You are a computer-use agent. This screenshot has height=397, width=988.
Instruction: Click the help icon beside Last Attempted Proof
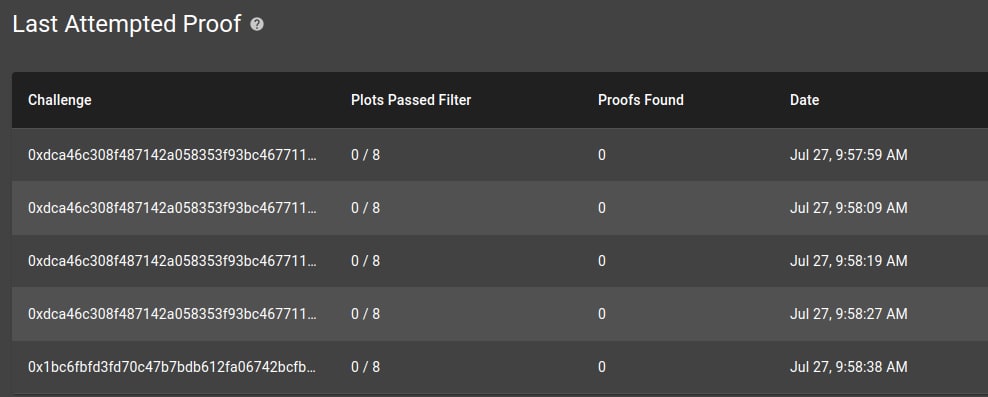point(256,25)
